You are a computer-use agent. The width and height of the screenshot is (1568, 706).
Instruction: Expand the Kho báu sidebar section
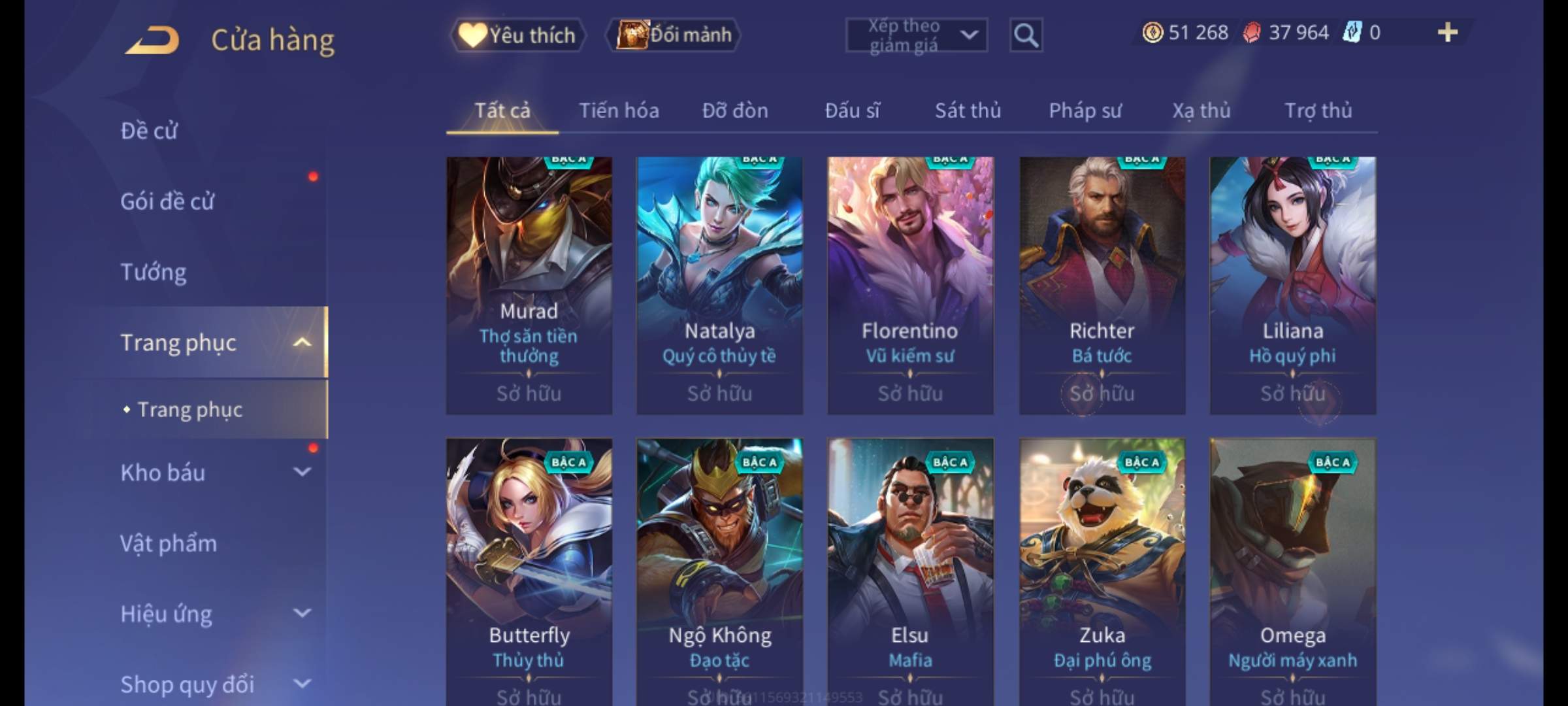pos(302,472)
